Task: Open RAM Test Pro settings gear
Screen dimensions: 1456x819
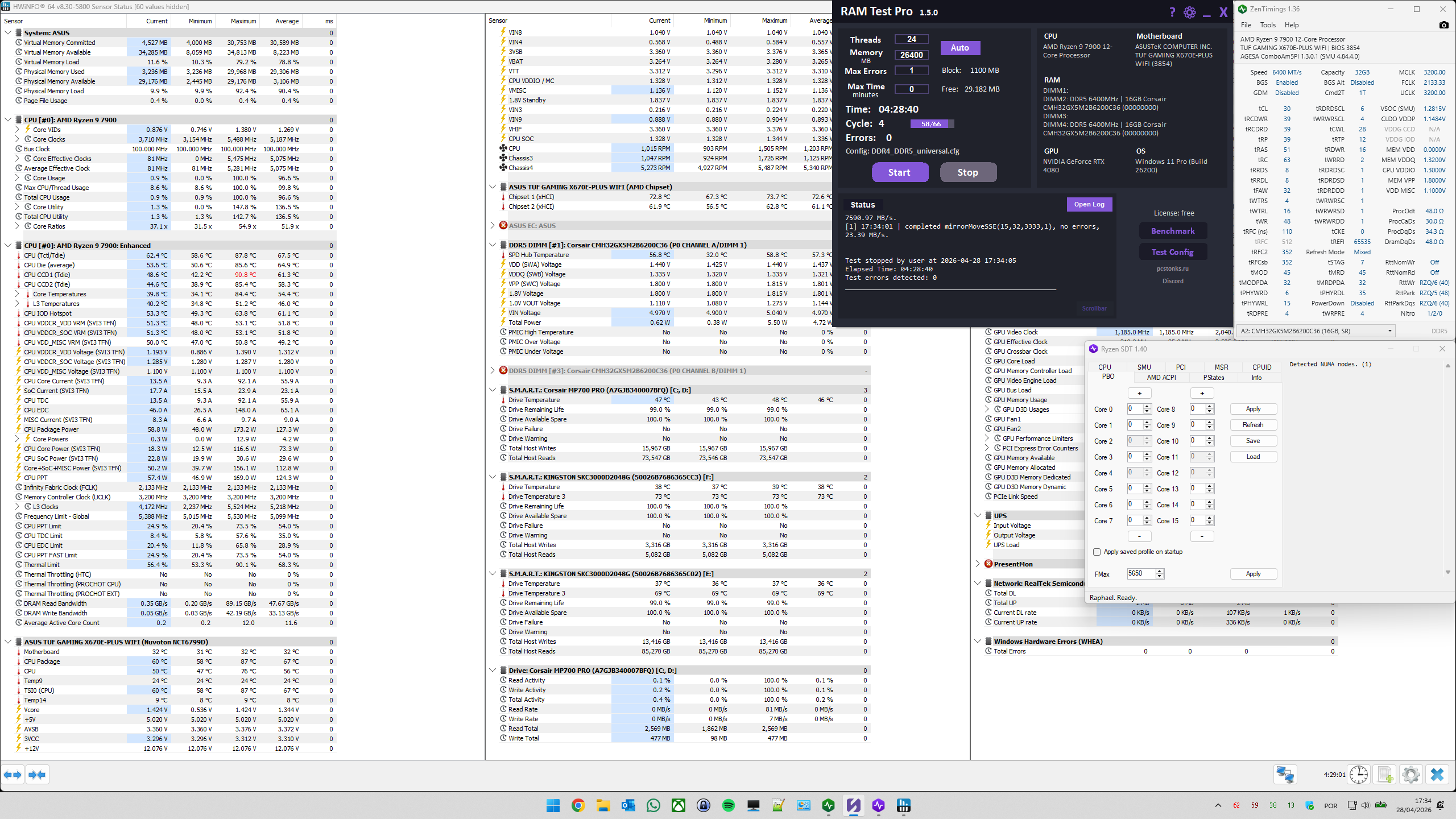Action: point(1189,12)
